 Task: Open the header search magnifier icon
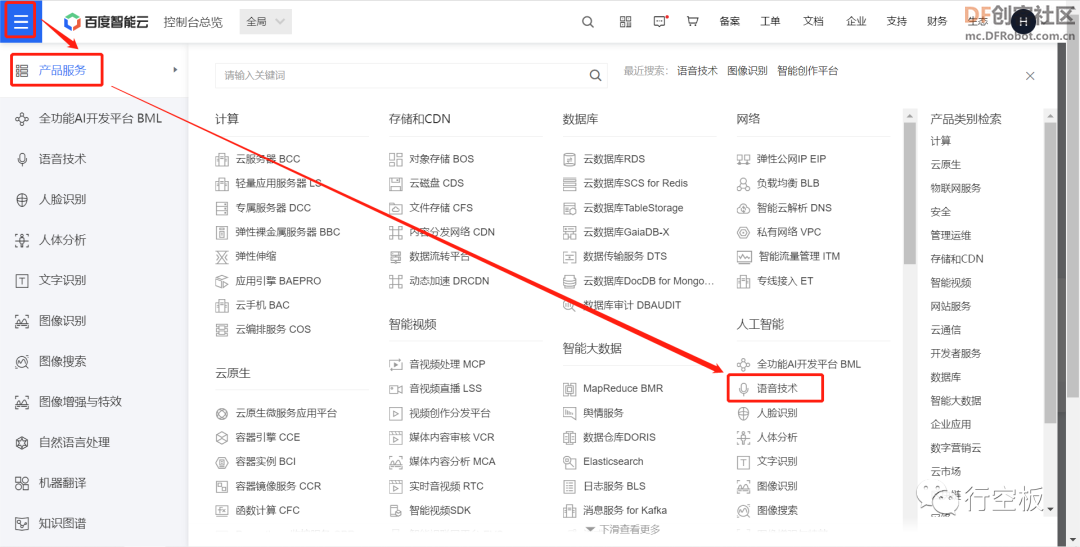(x=588, y=22)
